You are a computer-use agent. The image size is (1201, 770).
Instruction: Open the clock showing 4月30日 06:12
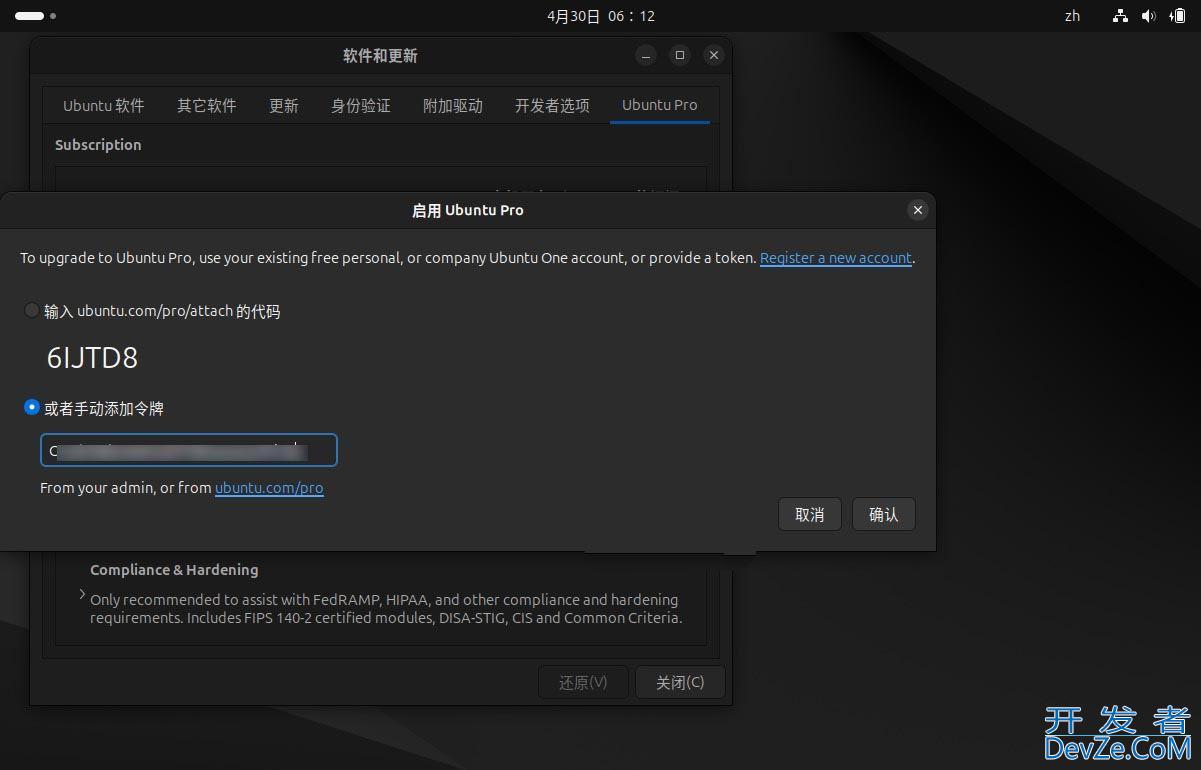tap(601, 16)
